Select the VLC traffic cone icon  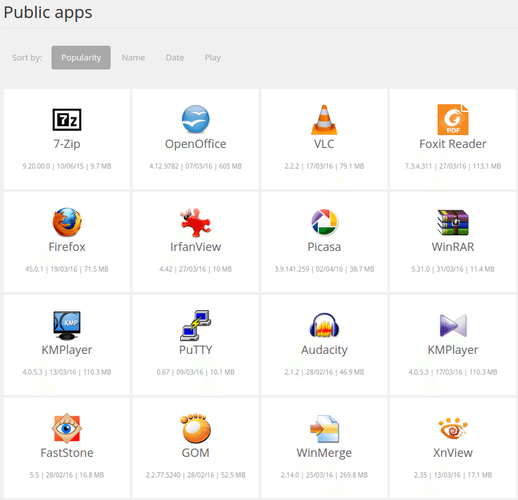point(324,119)
